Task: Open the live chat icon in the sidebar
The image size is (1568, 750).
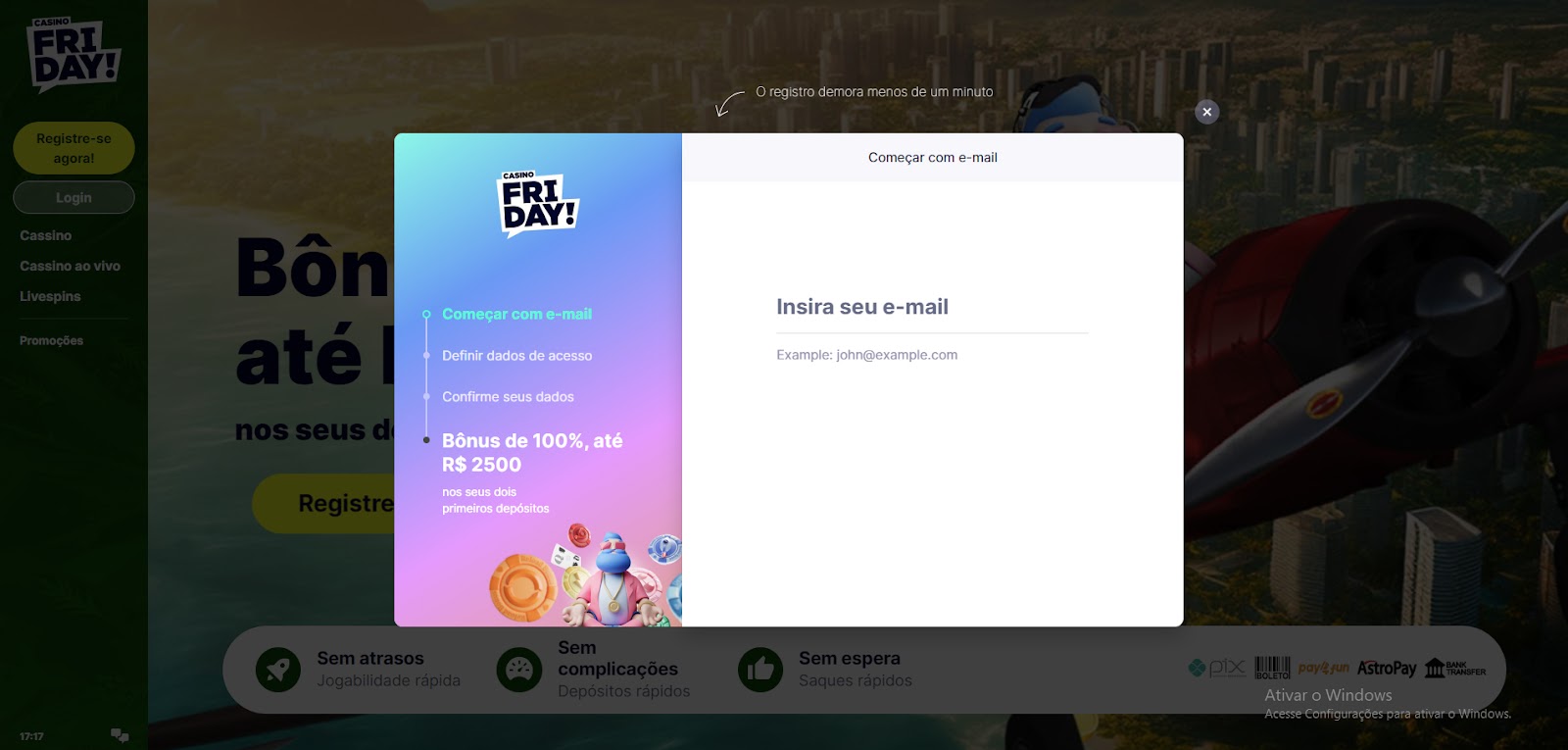Action: [120, 735]
